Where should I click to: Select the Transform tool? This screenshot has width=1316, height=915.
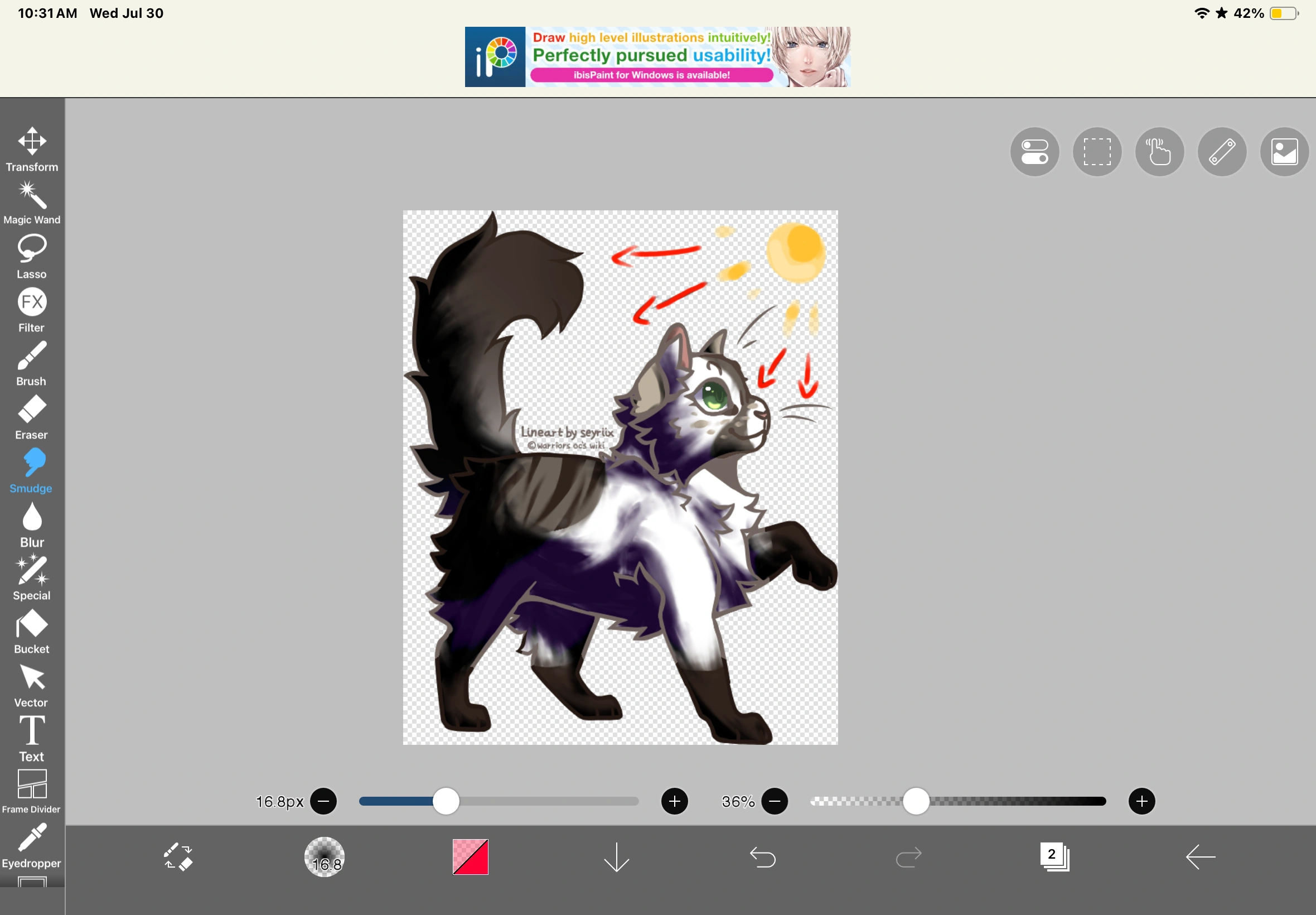coord(32,148)
